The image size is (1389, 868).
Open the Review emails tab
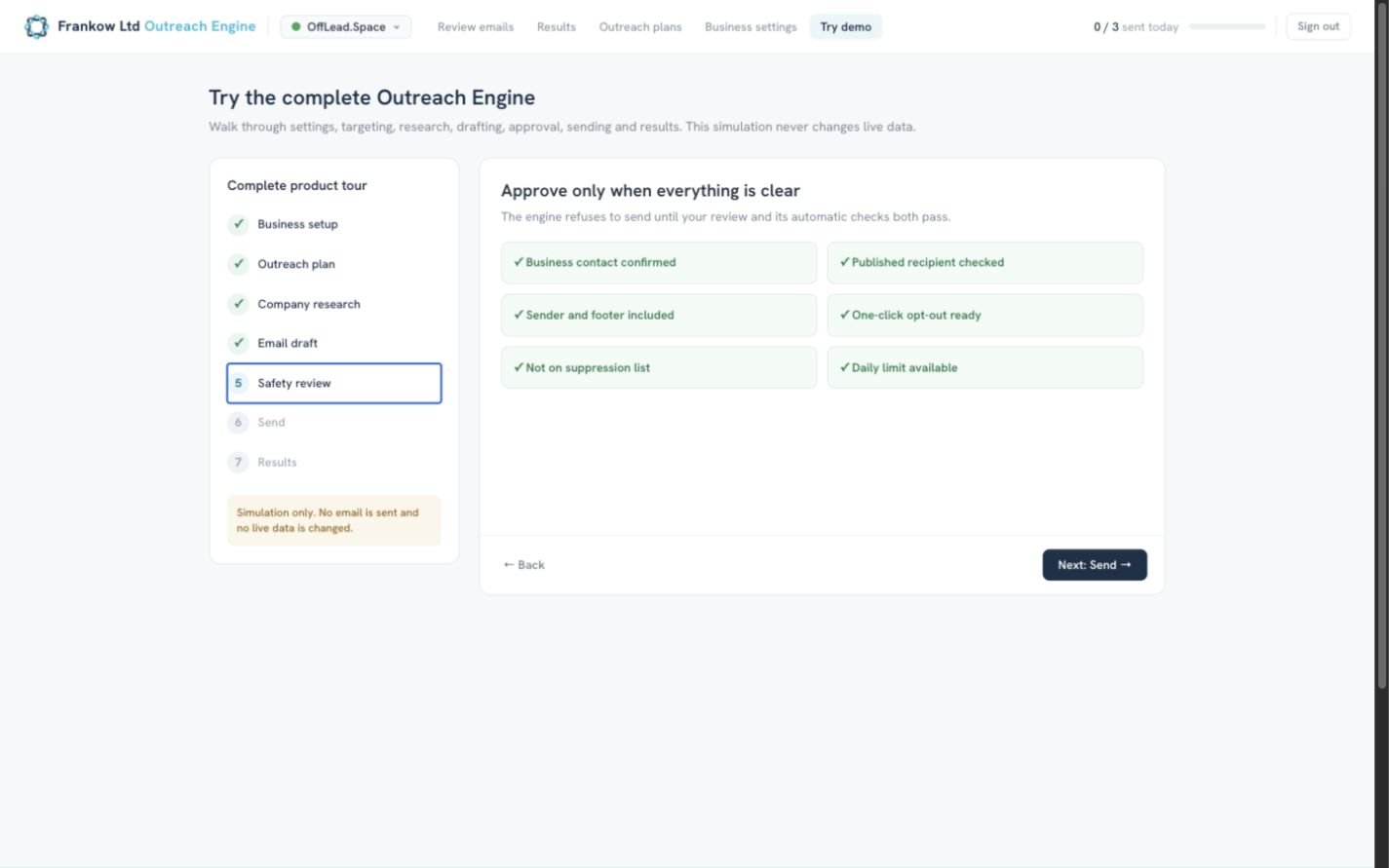click(476, 26)
